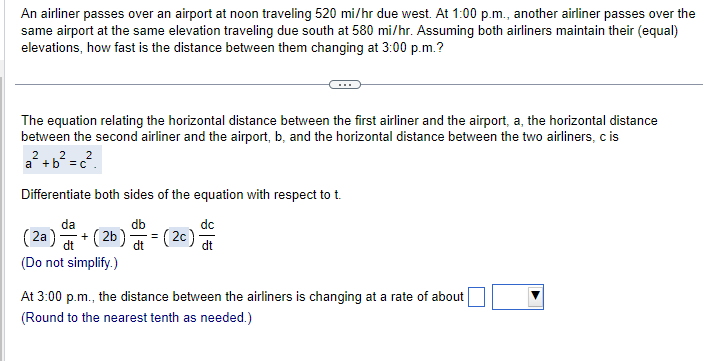Click the "(Do not simplify.)" hint
Screen dimensions: 709x361
69,263
